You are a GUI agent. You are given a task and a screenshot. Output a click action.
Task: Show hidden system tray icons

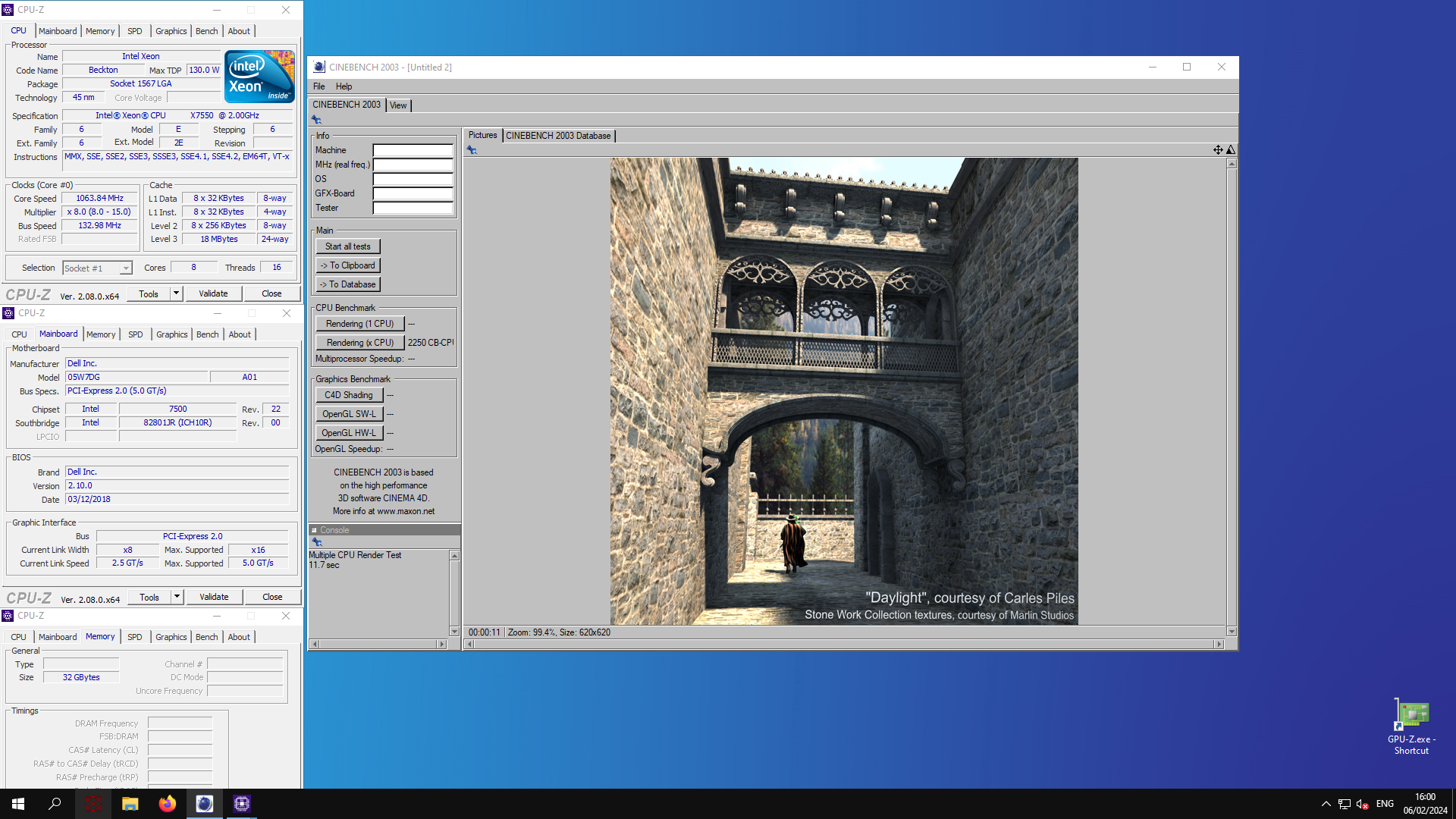coord(1326,804)
